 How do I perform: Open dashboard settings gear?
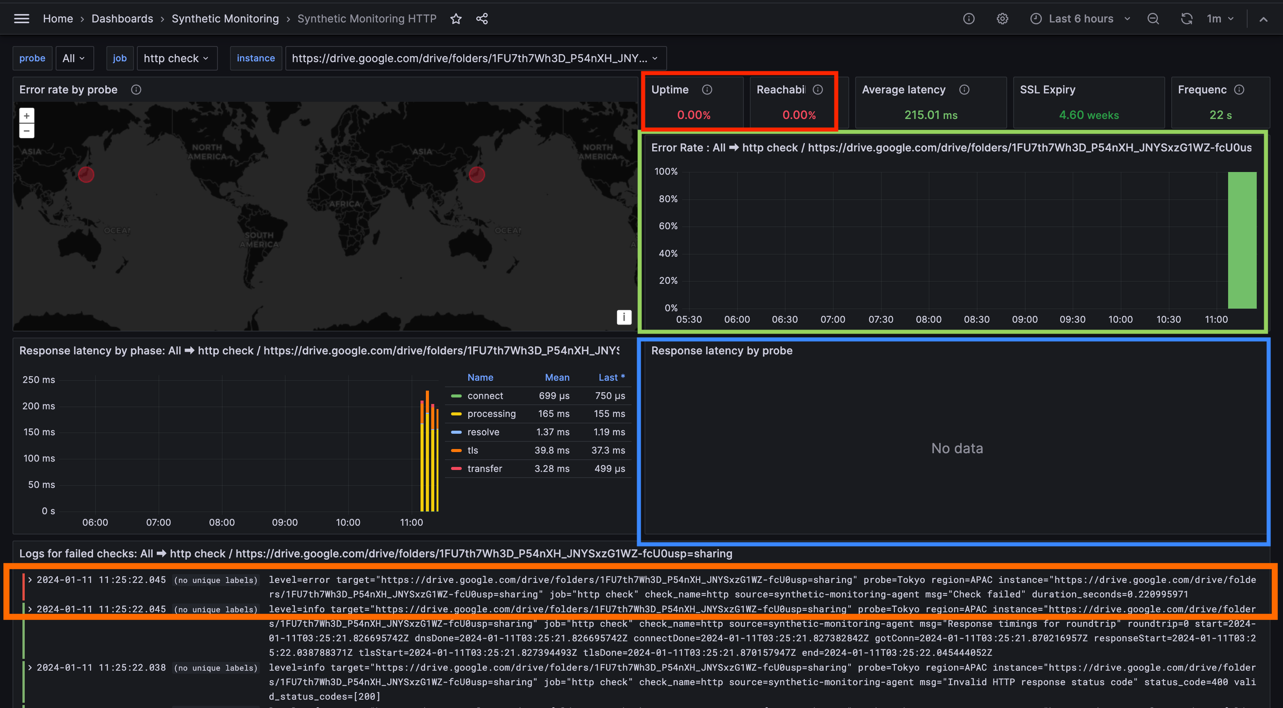[x=1002, y=19]
